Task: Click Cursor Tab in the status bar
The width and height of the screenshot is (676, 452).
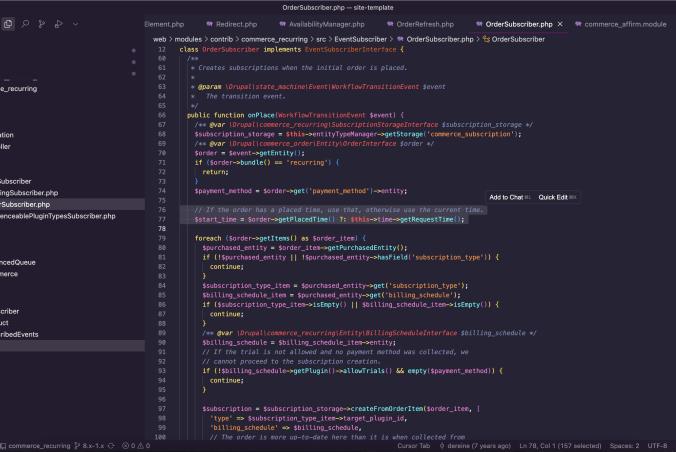Action: 413,446
